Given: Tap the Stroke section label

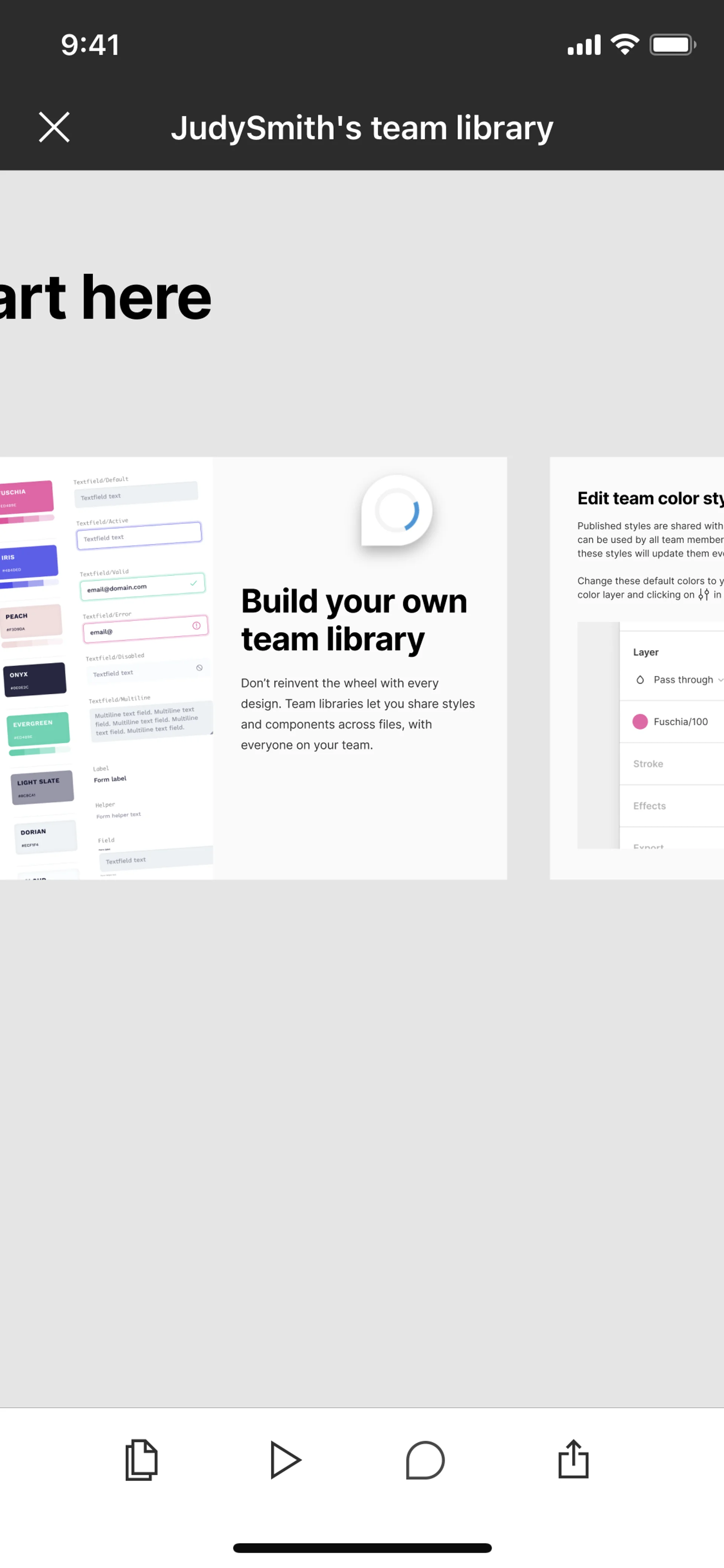Looking at the screenshot, I should tap(648, 763).
